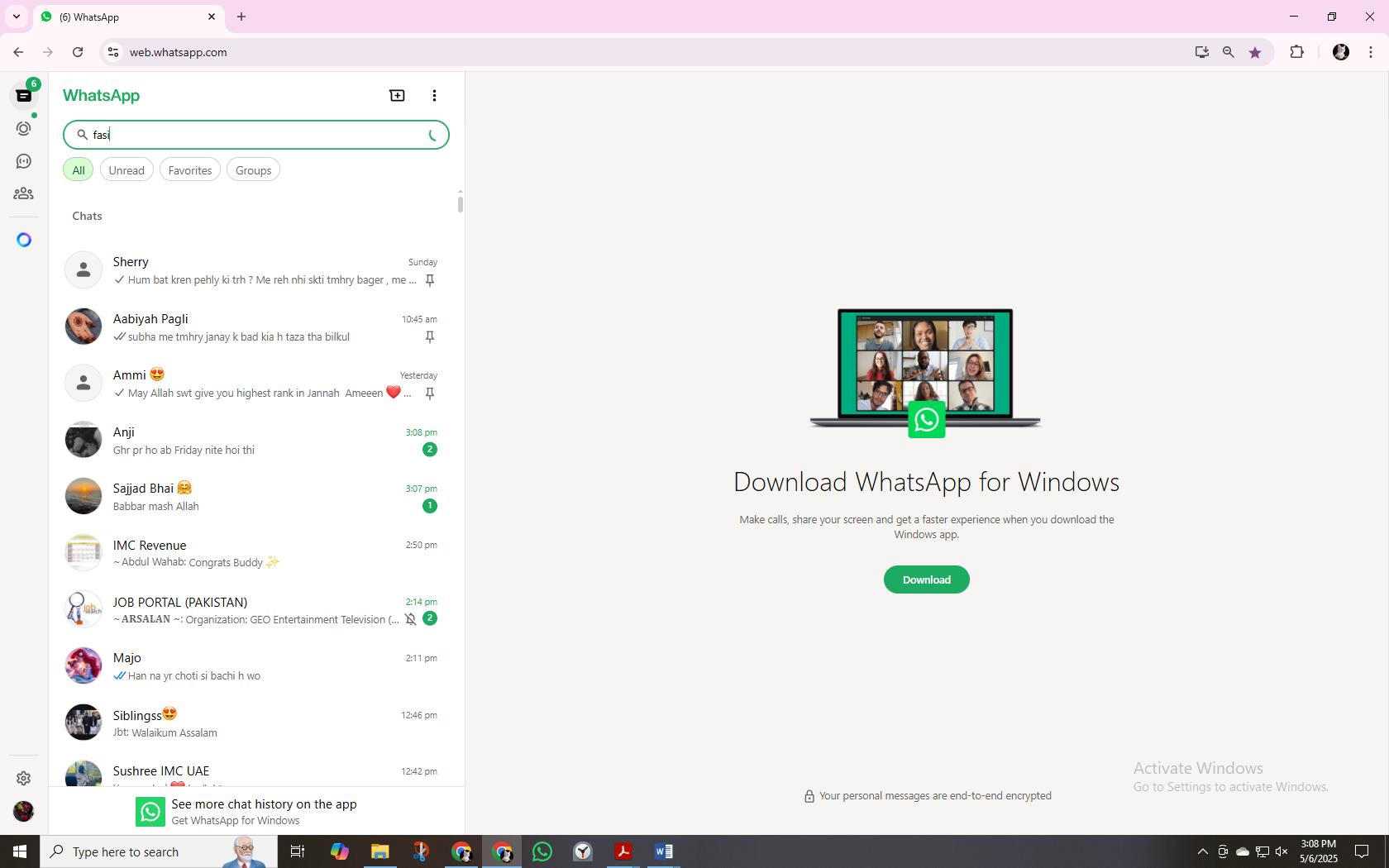The image size is (1389, 868).
Task: Open the Chrome profile avatar
Action: (1341, 52)
